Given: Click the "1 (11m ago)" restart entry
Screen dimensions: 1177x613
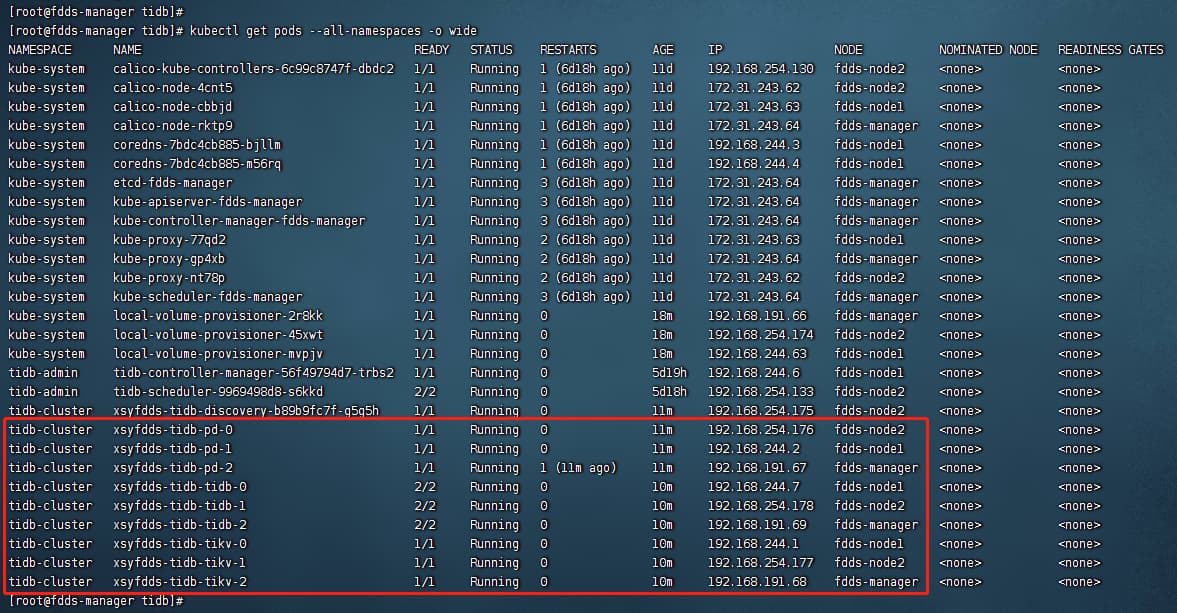Looking at the screenshot, I should 578,468.
